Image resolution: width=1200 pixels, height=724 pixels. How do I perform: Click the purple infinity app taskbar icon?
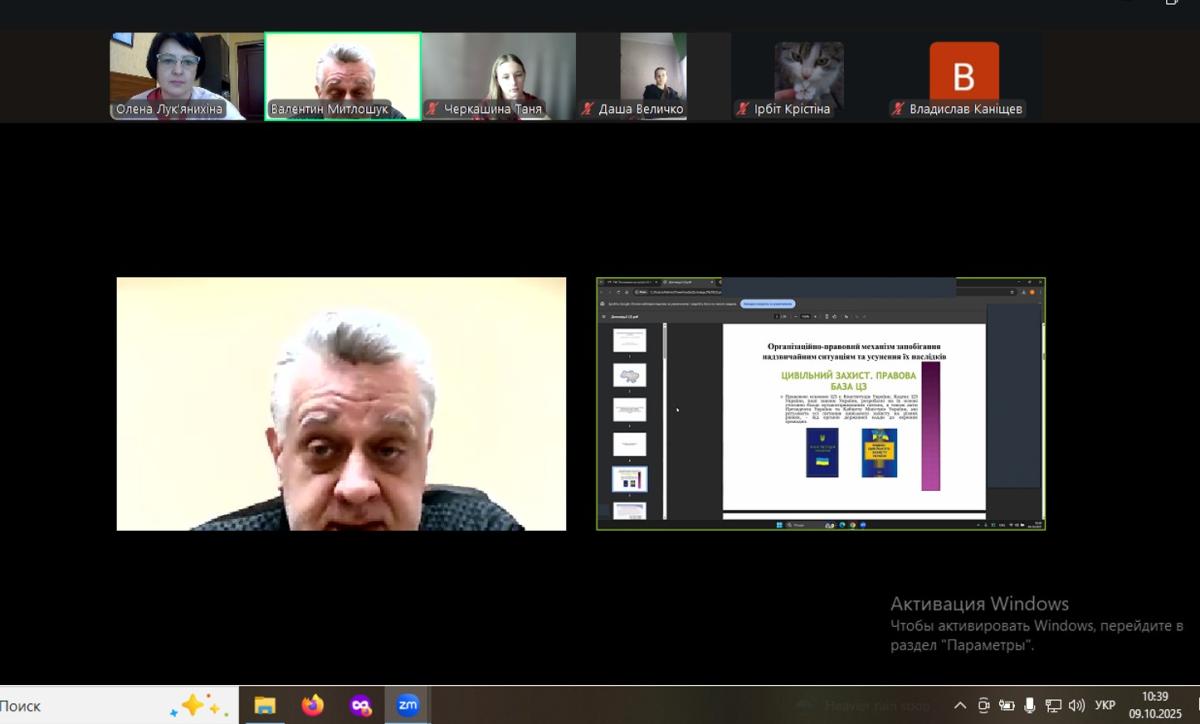[x=361, y=705]
